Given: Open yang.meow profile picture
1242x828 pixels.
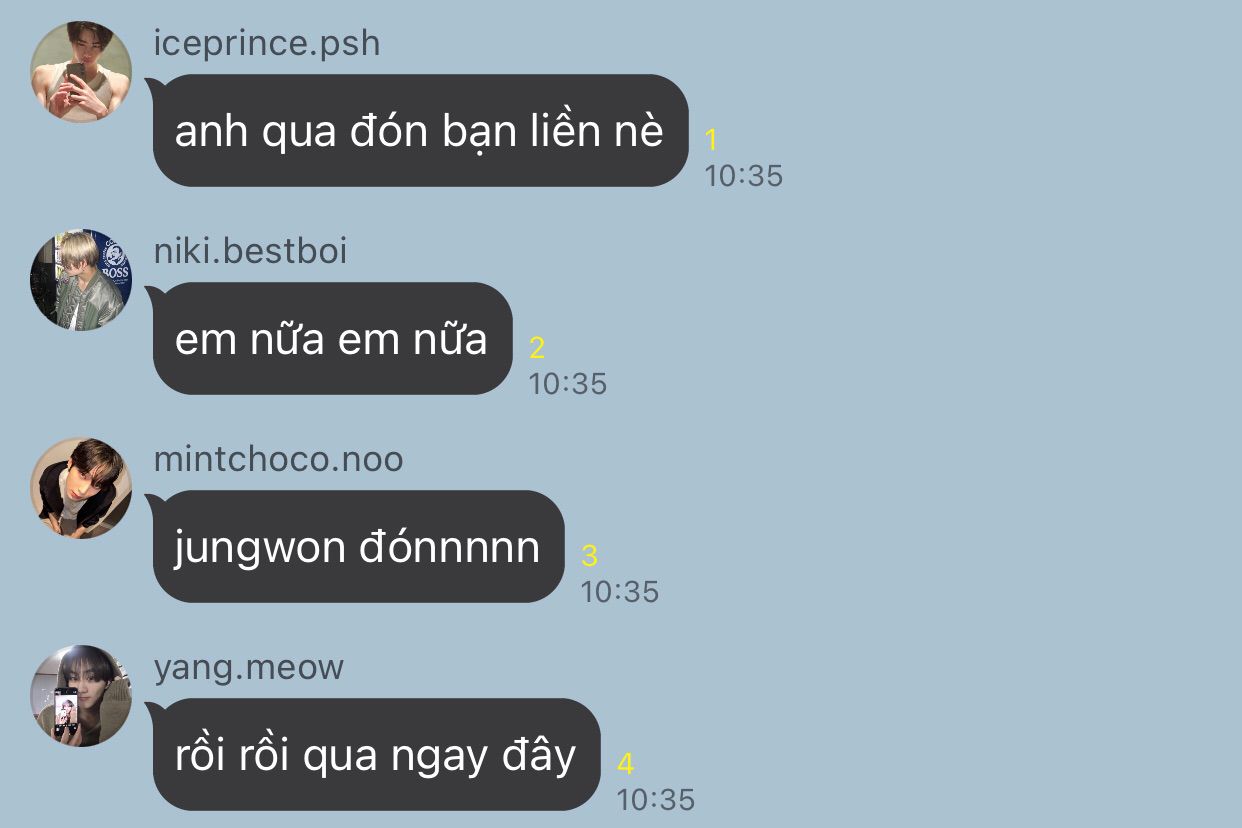Looking at the screenshot, I should [x=81, y=696].
